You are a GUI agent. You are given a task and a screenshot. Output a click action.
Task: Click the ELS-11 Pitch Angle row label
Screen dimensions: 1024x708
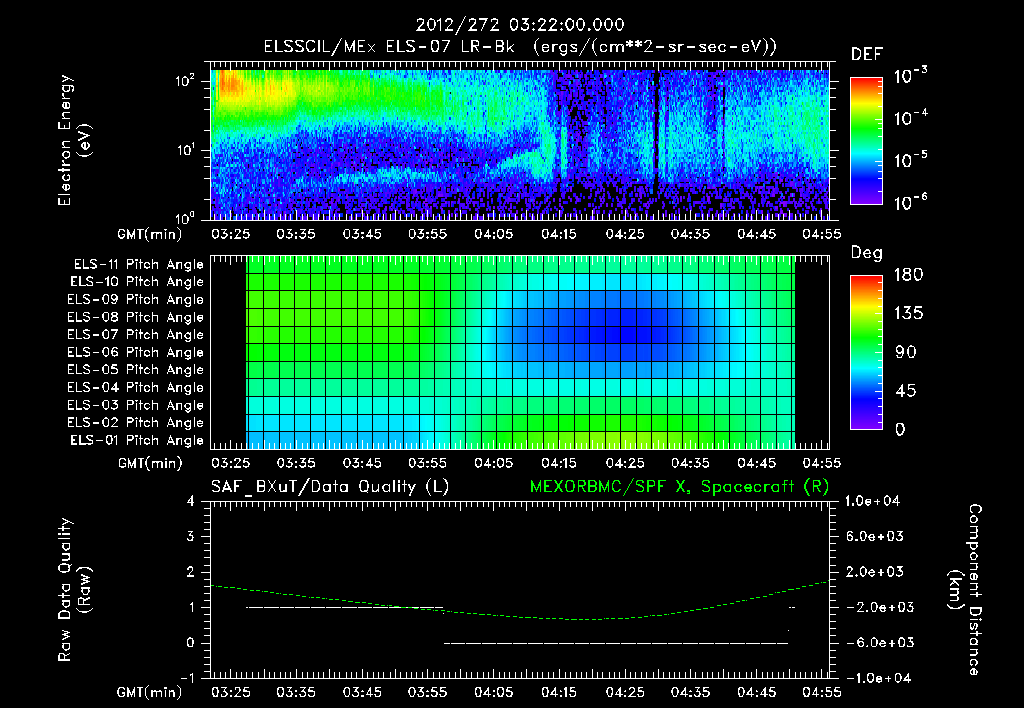(138, 265)
